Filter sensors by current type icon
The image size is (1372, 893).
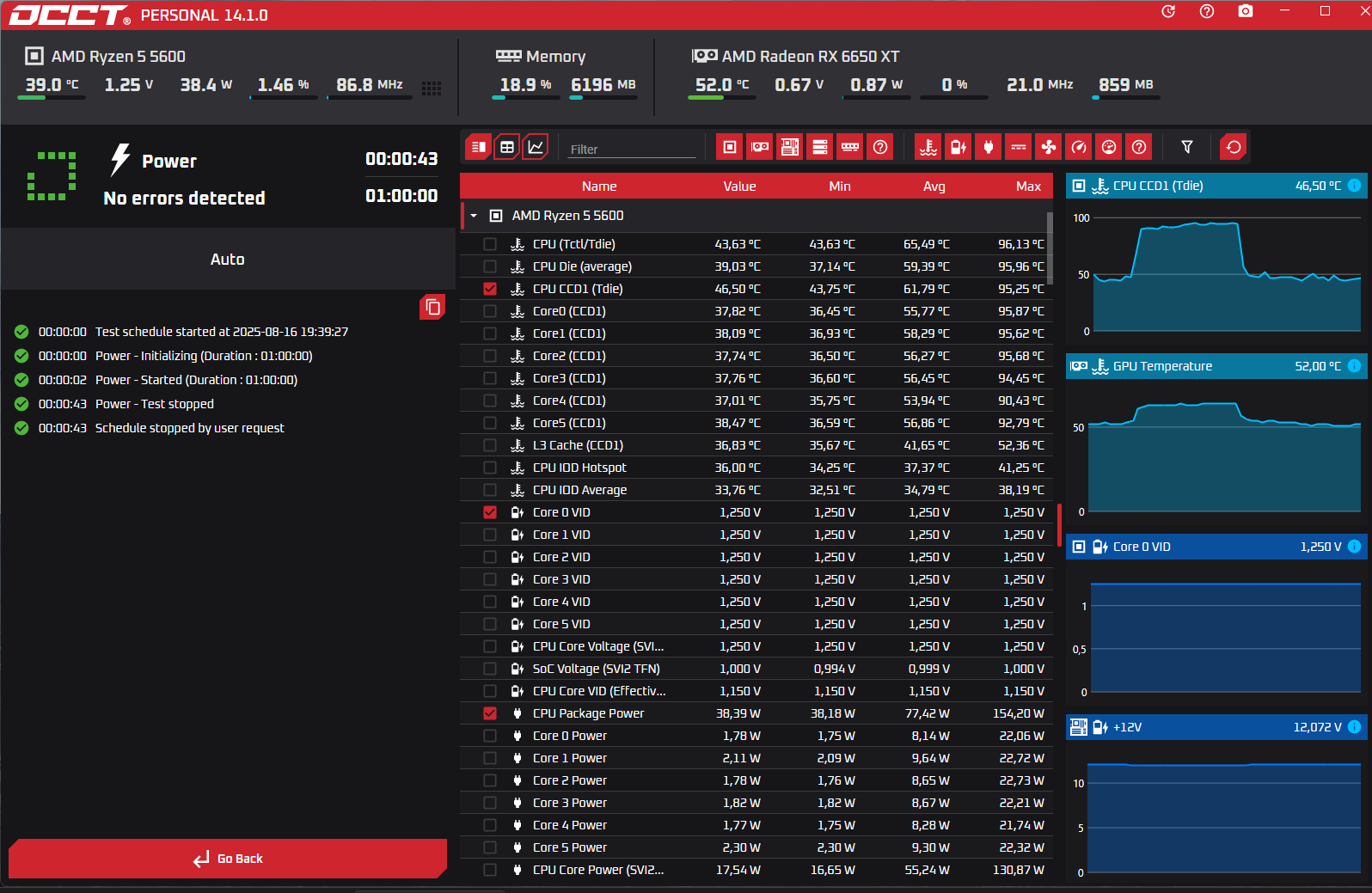[x=1019, y=147]
